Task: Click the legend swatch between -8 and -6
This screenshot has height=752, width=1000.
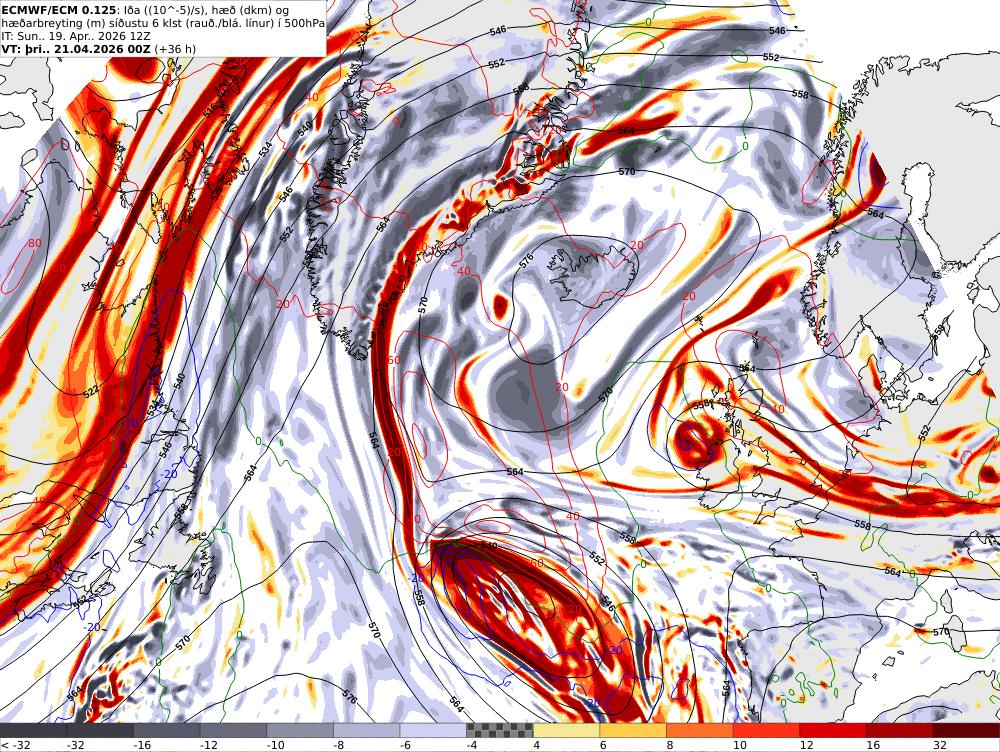Action: [367, 730]
